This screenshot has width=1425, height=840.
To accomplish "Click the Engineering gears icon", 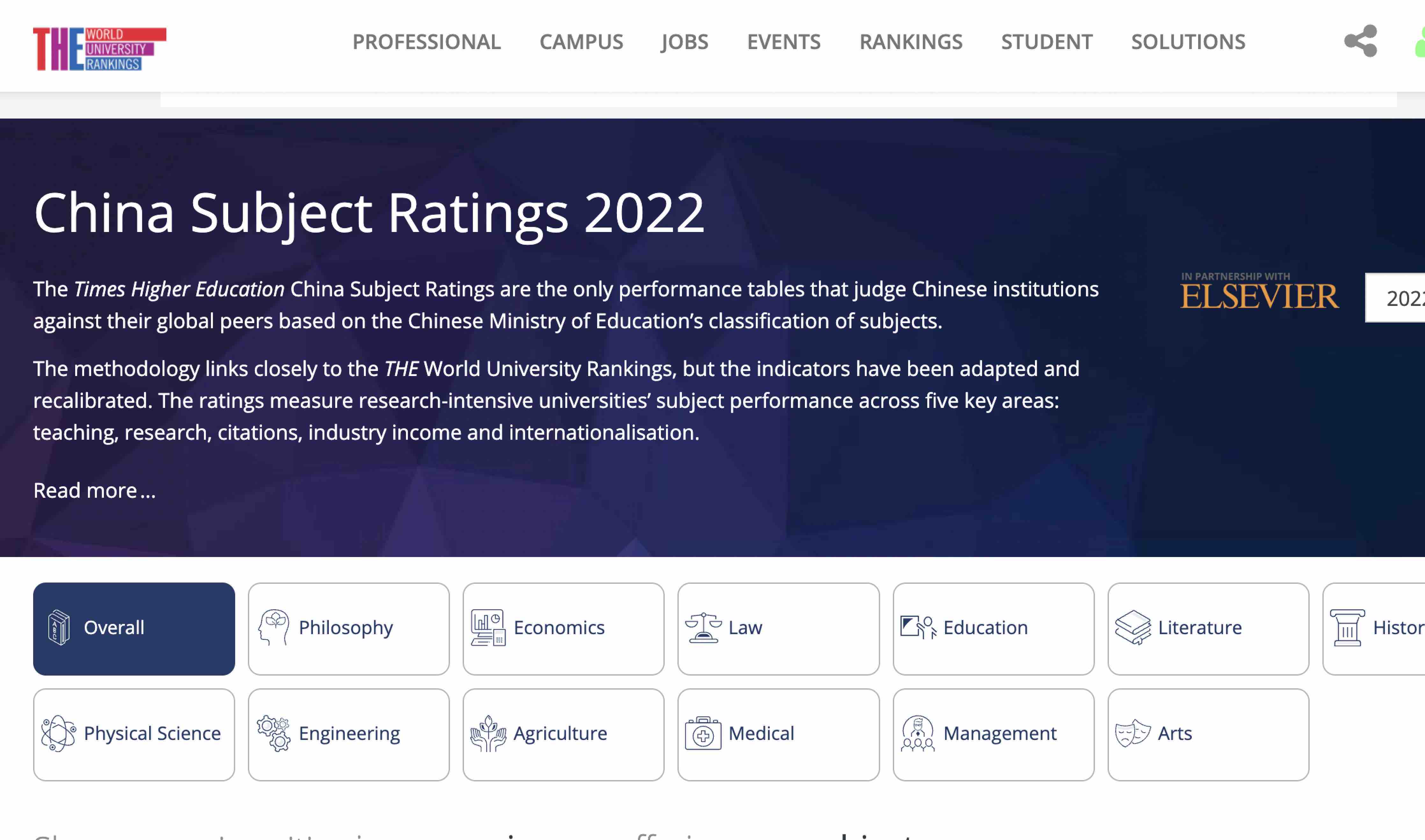I will coord(274,734).
